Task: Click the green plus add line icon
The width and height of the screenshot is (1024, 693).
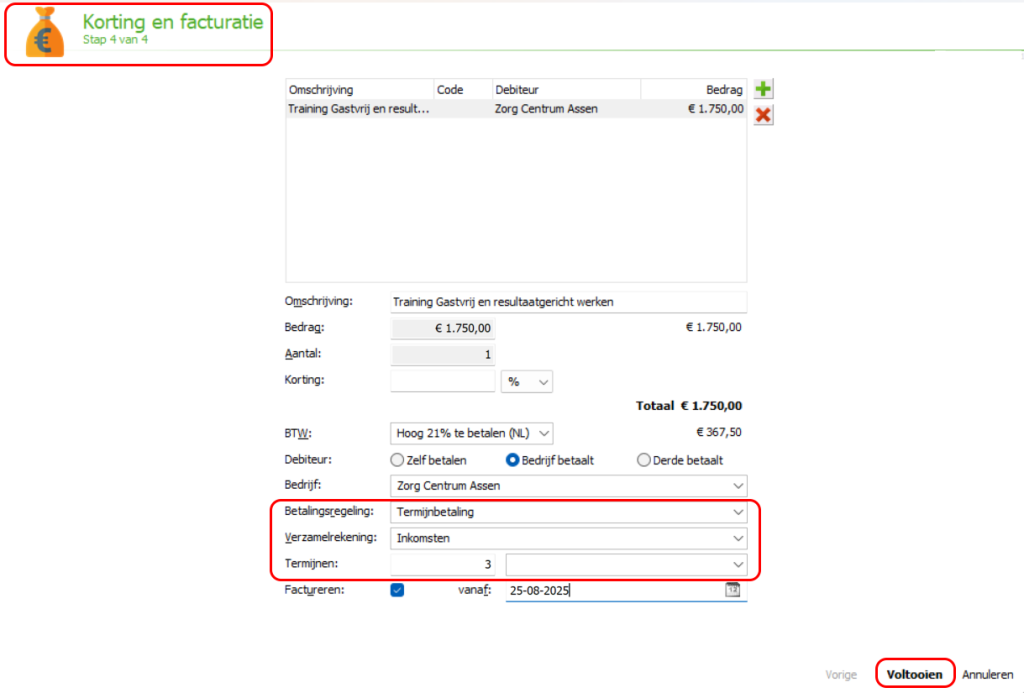Action: pos(764,89)
